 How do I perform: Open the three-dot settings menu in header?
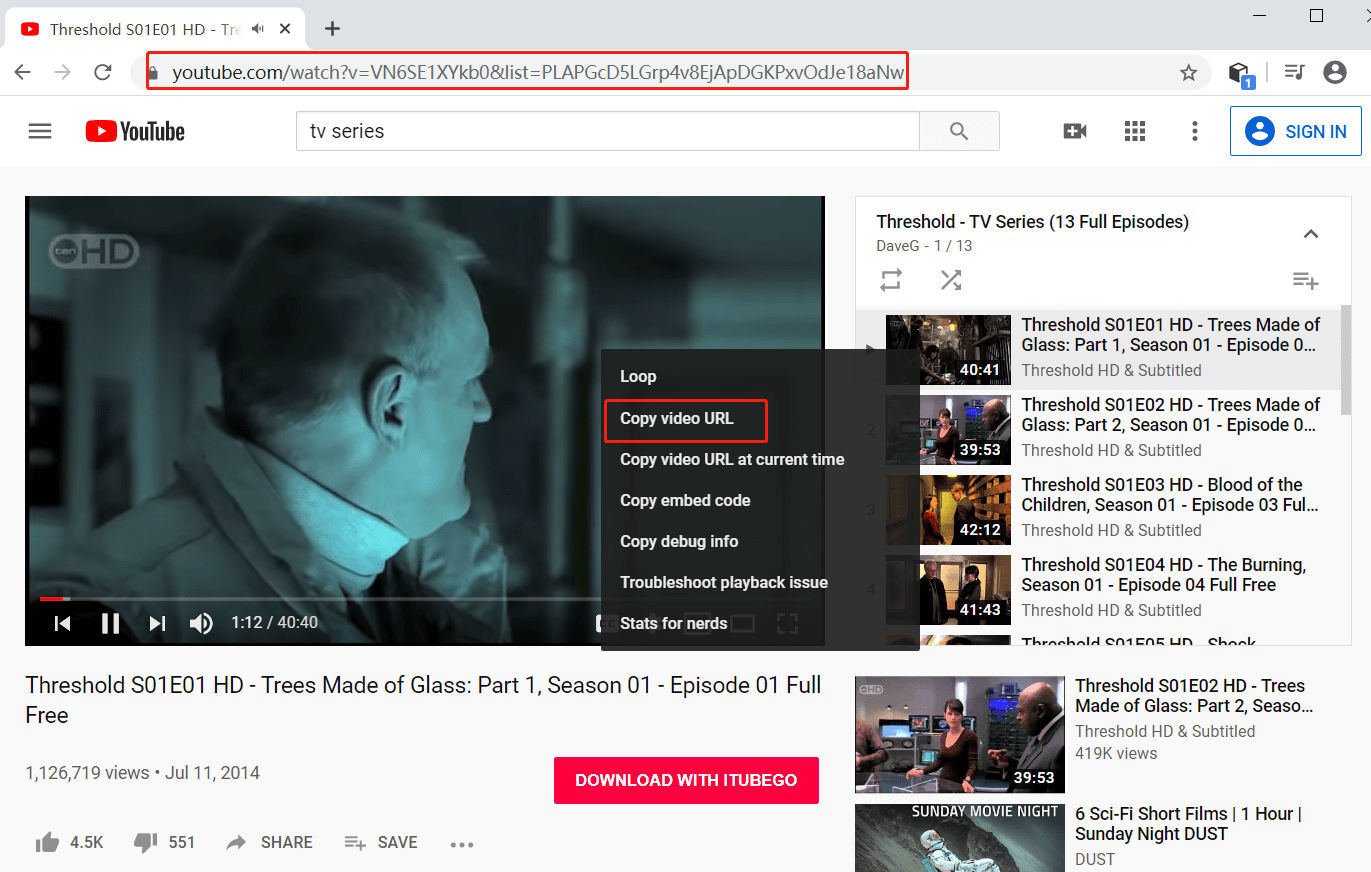coord(1194,131)
